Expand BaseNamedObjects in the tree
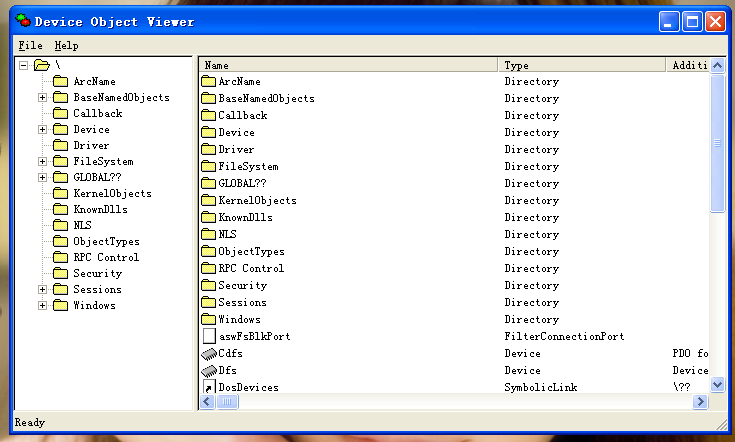The image size is (735, 442). tap(42, 97)
